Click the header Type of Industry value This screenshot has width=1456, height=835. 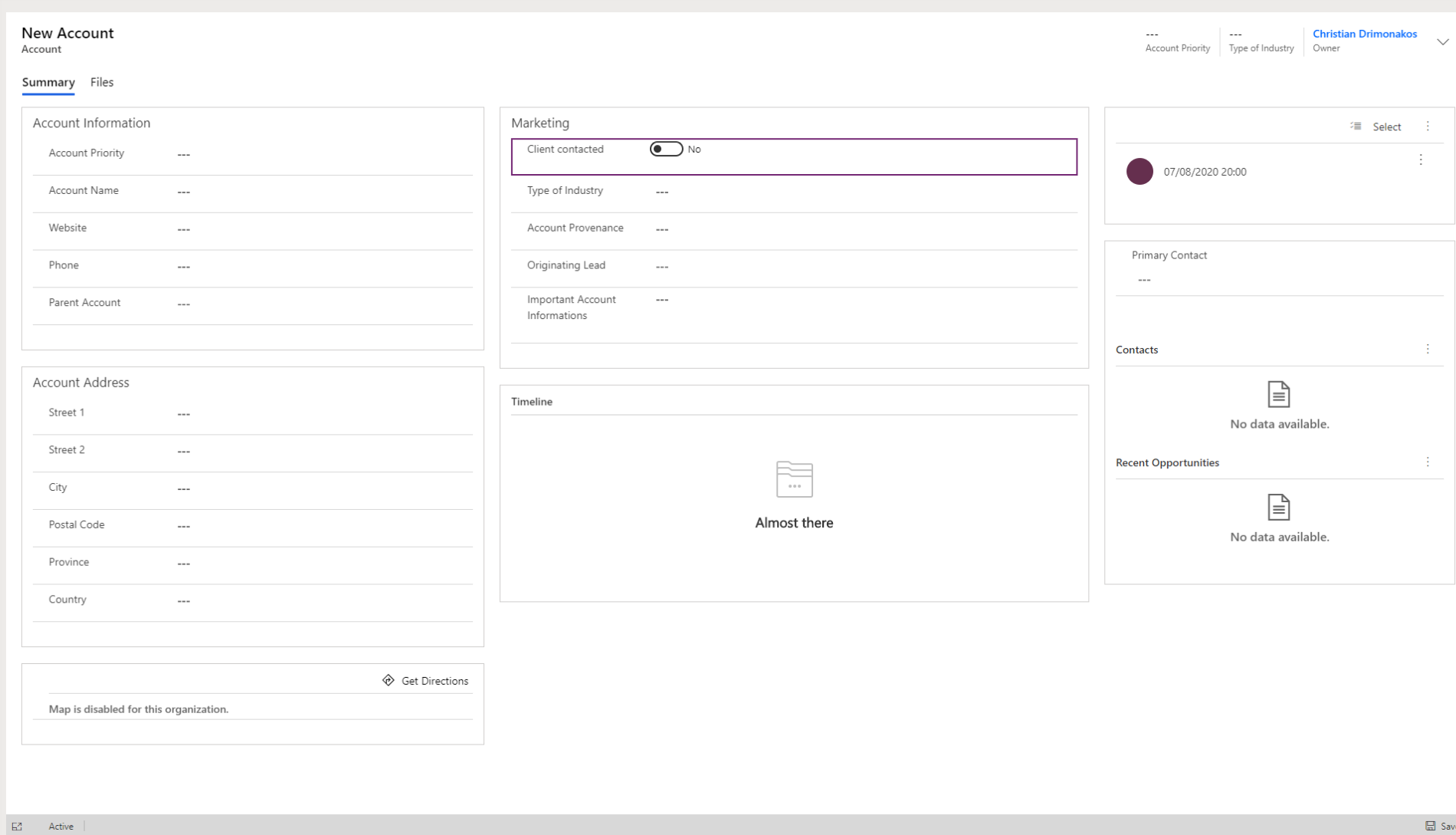pyautogui.click(x=1235, y=35)
